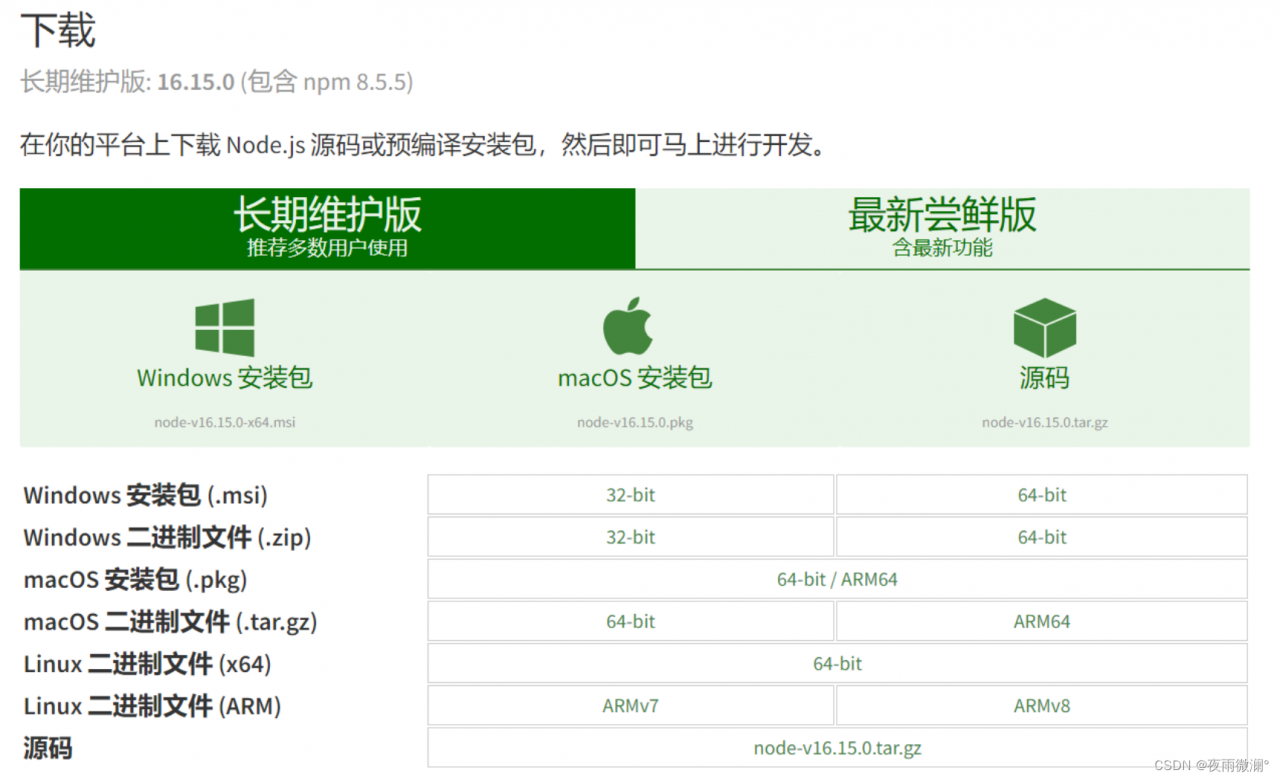The image size is (1280, 779).
Task: Download Linux ARM binary ARMv8
Action: pos(1042,706)
